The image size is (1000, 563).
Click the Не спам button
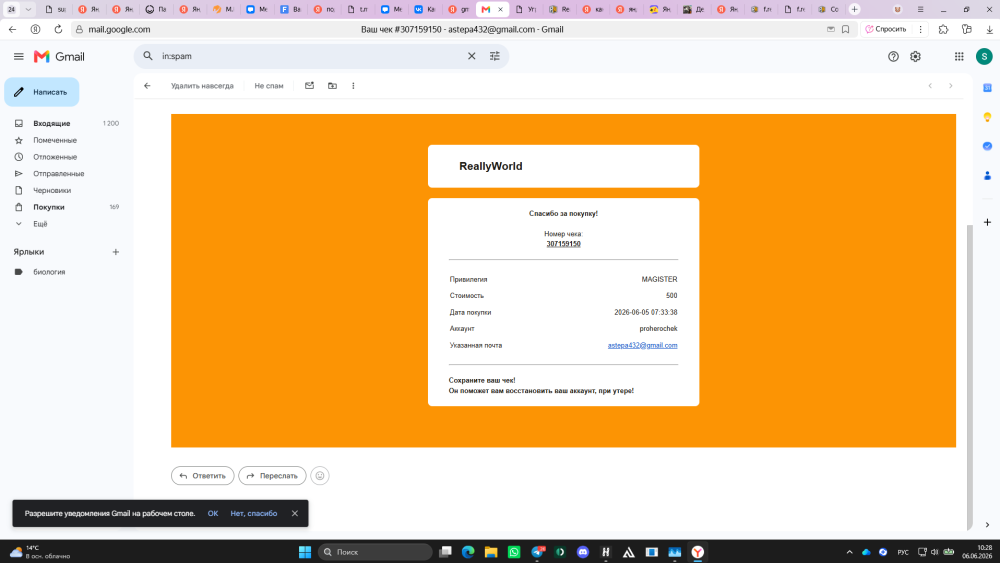[268, 85]
